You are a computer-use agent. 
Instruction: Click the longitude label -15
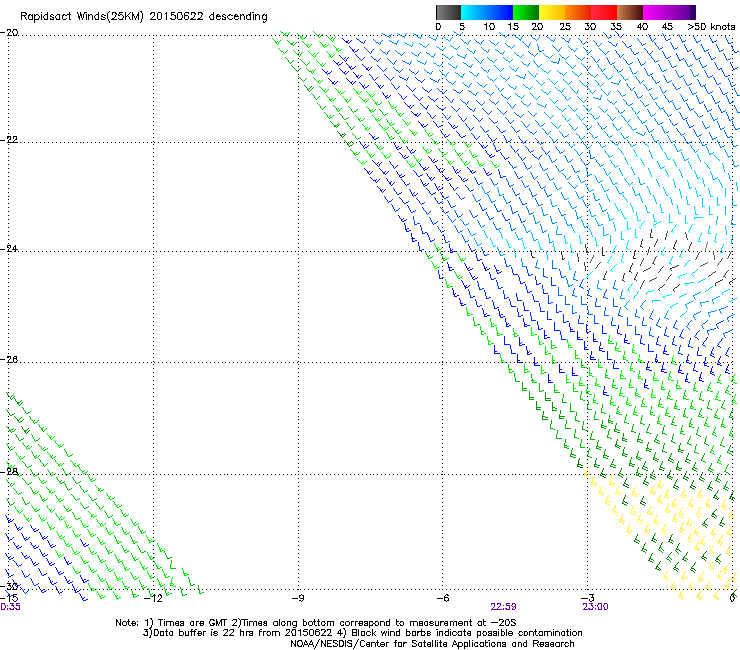click(8, 598)
